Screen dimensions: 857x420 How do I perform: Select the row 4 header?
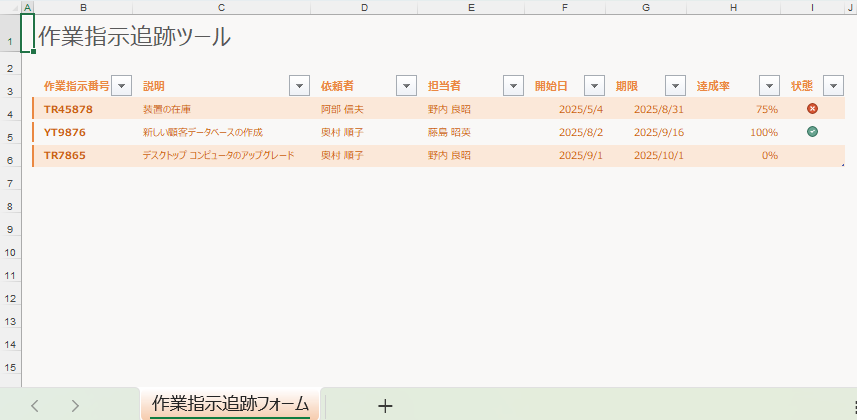10,113
